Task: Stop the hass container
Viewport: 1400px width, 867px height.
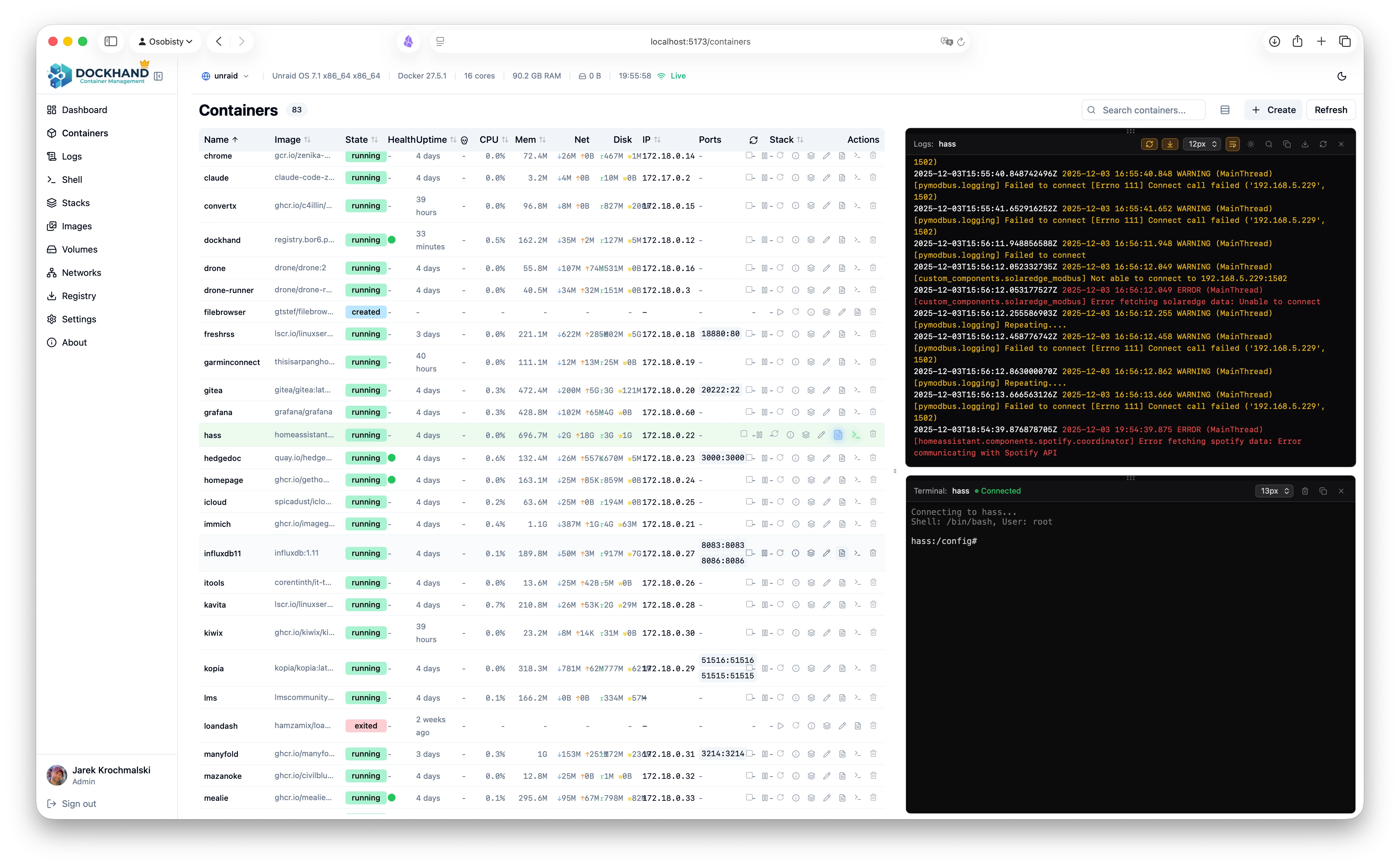Action: tap(745, 435)
